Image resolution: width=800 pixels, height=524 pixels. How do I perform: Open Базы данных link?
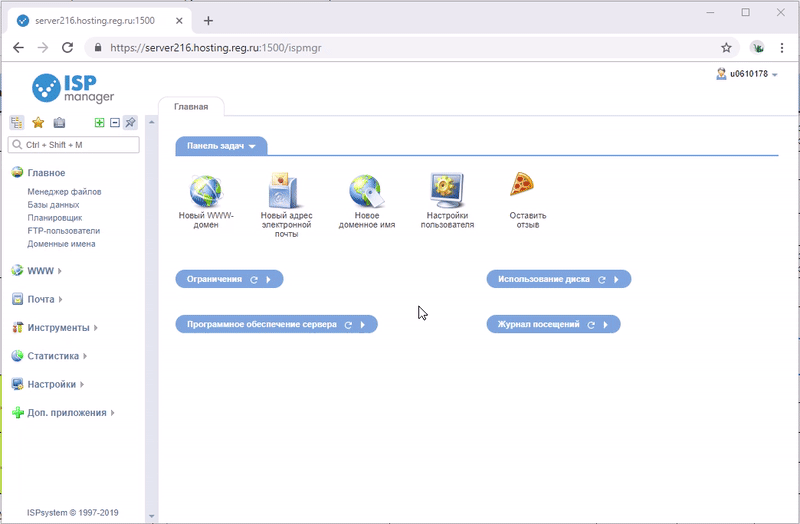(53, 205)
